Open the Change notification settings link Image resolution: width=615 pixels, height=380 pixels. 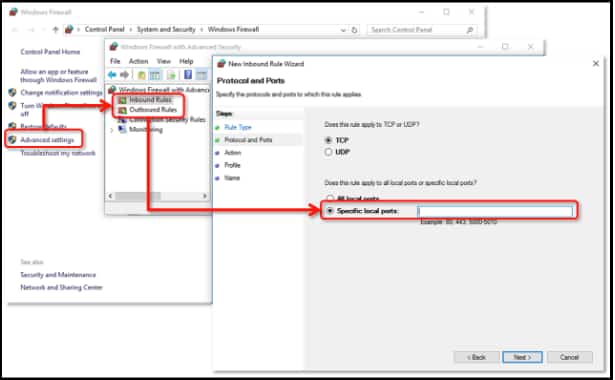(x=61, y=93)
